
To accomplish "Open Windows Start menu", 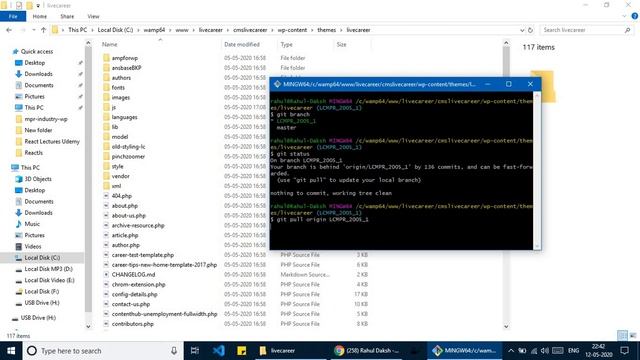I will point(11,351).
